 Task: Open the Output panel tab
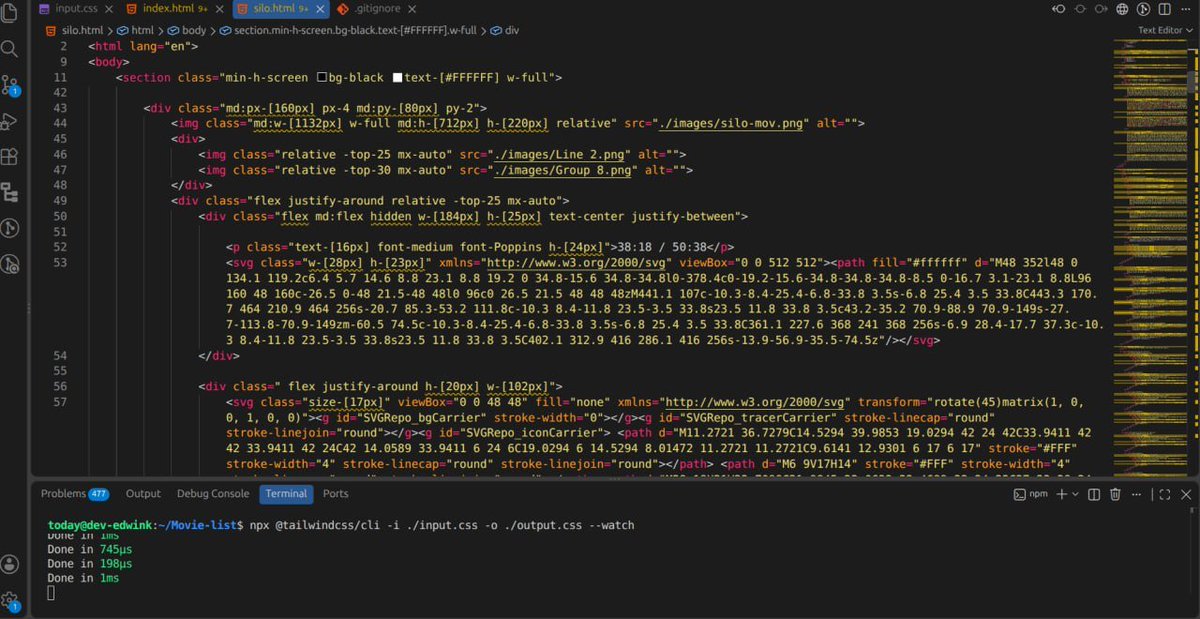[143, 494]
